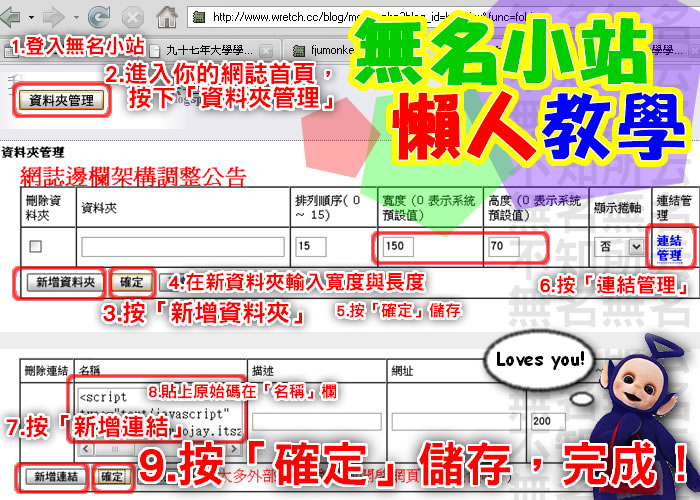Click the empty 描述 input field

tap(317, 421)
